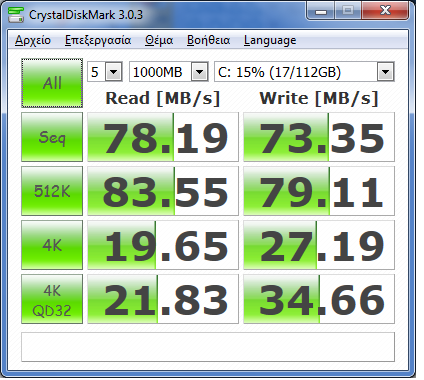Start the 4K test
Screen dimensions: 424x380
click(x=52, y=245)
